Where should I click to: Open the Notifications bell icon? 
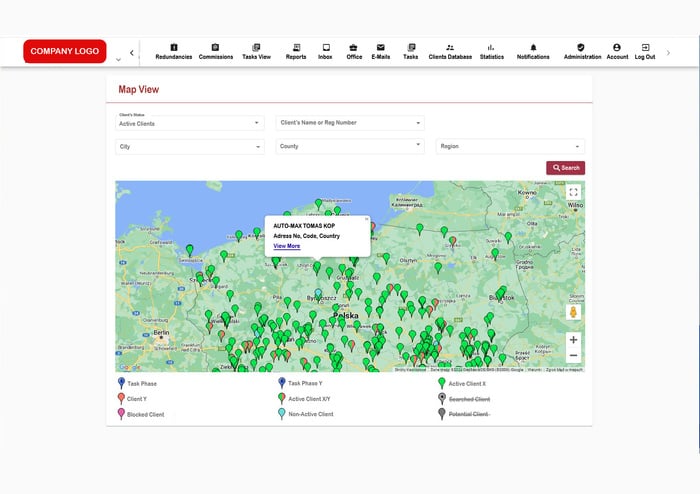tap(533, 47)
